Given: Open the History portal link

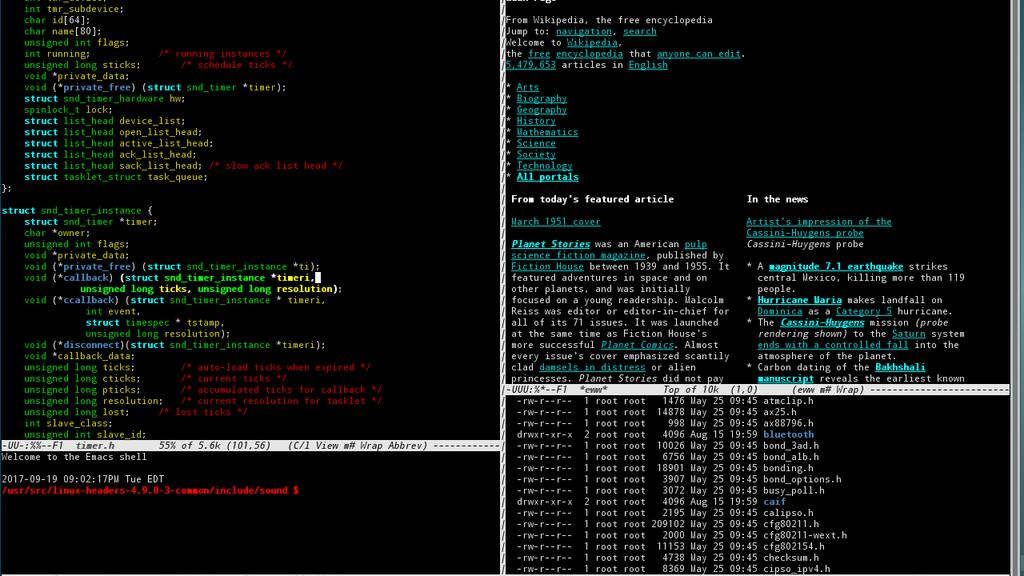Looking at the screenshot, I should coord(536,121).
